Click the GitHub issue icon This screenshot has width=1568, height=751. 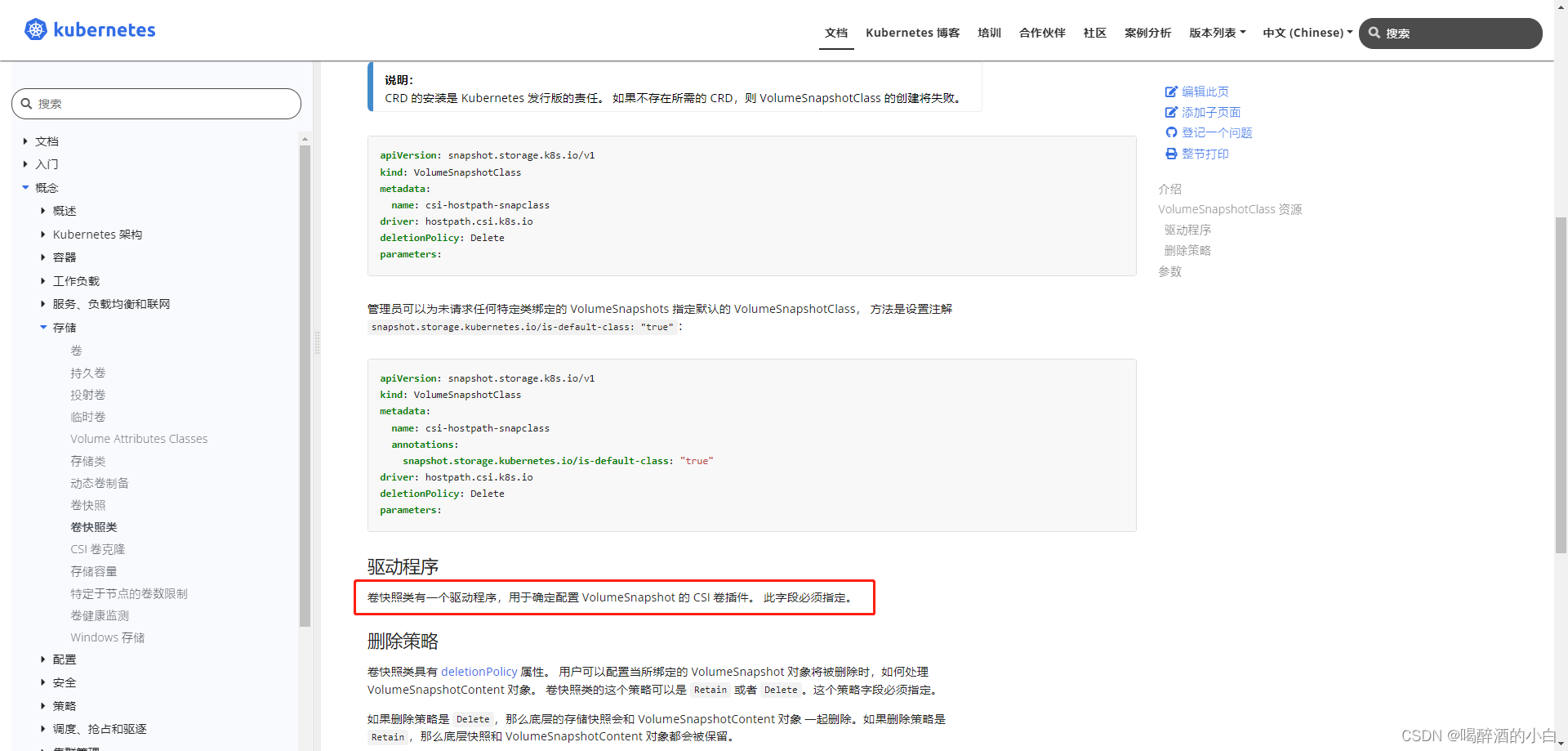click(x=1171, y=132)
